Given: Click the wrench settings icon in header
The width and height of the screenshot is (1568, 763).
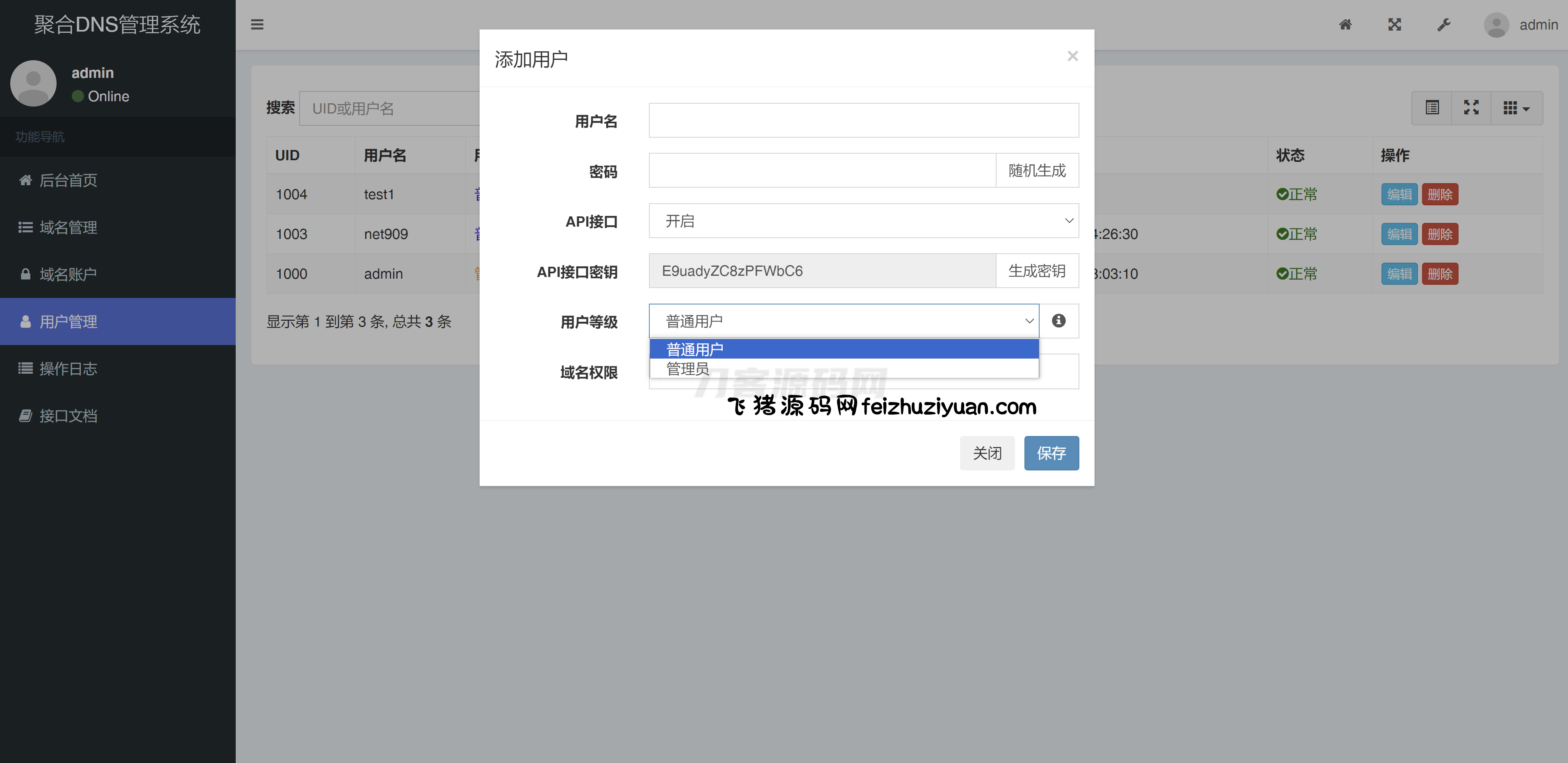Looking at the screenshot, I should (1444, 25).
